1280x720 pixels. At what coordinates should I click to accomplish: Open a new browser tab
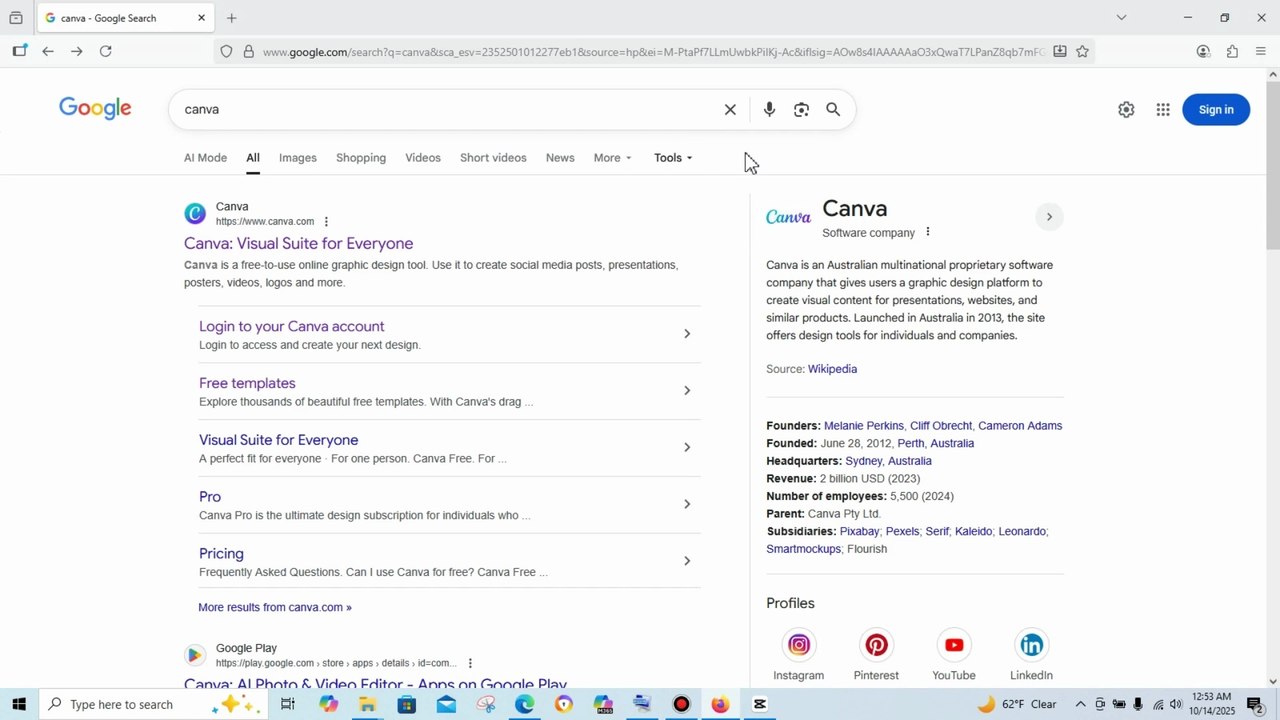click(x=232, y=18)
